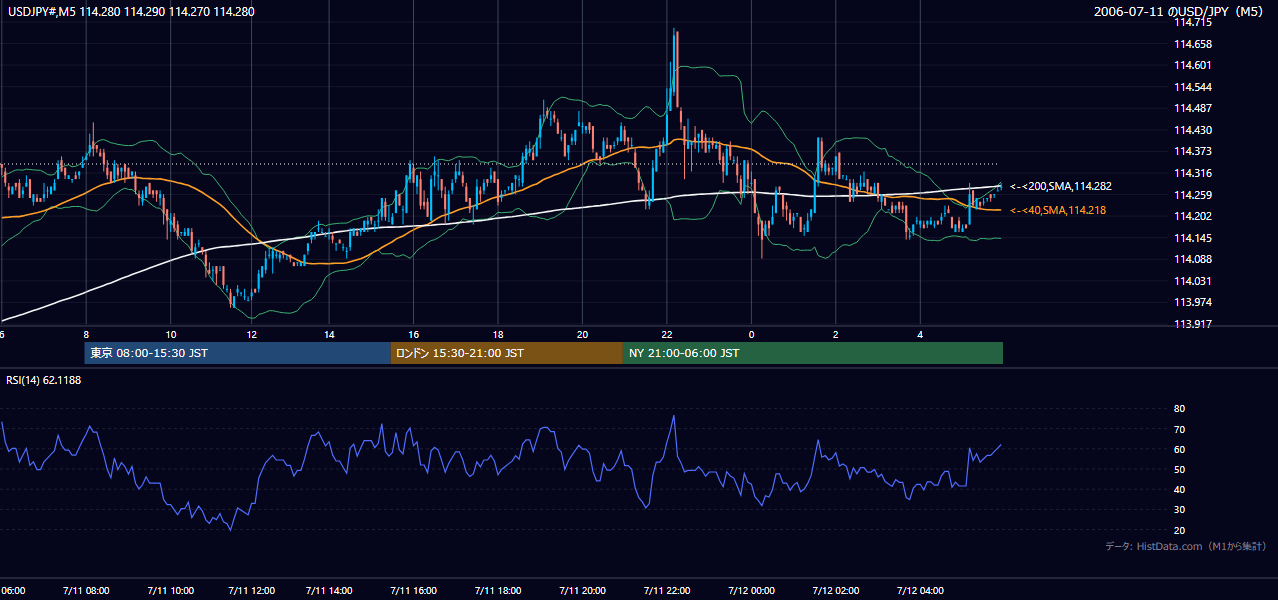1278x600 pixels.
Task: Click hour tick 16 under price chart
Action: click(x=413, y=335)
